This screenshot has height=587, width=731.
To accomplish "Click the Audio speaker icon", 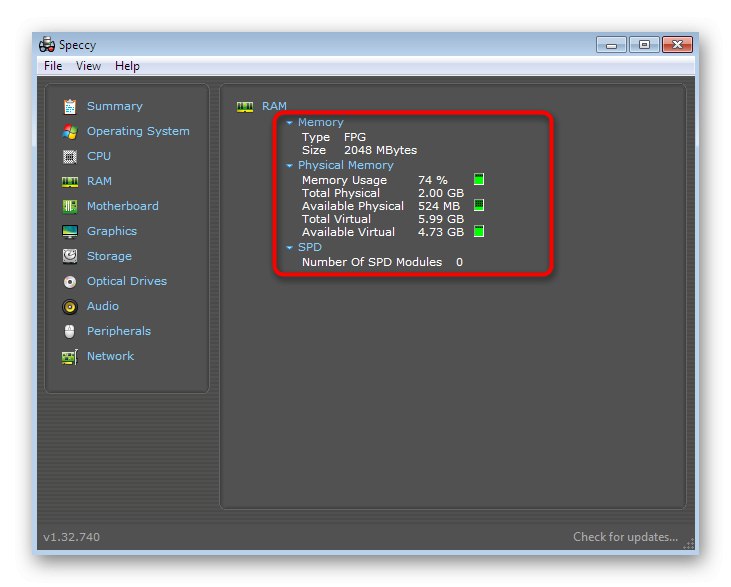I will click(70, 306).
